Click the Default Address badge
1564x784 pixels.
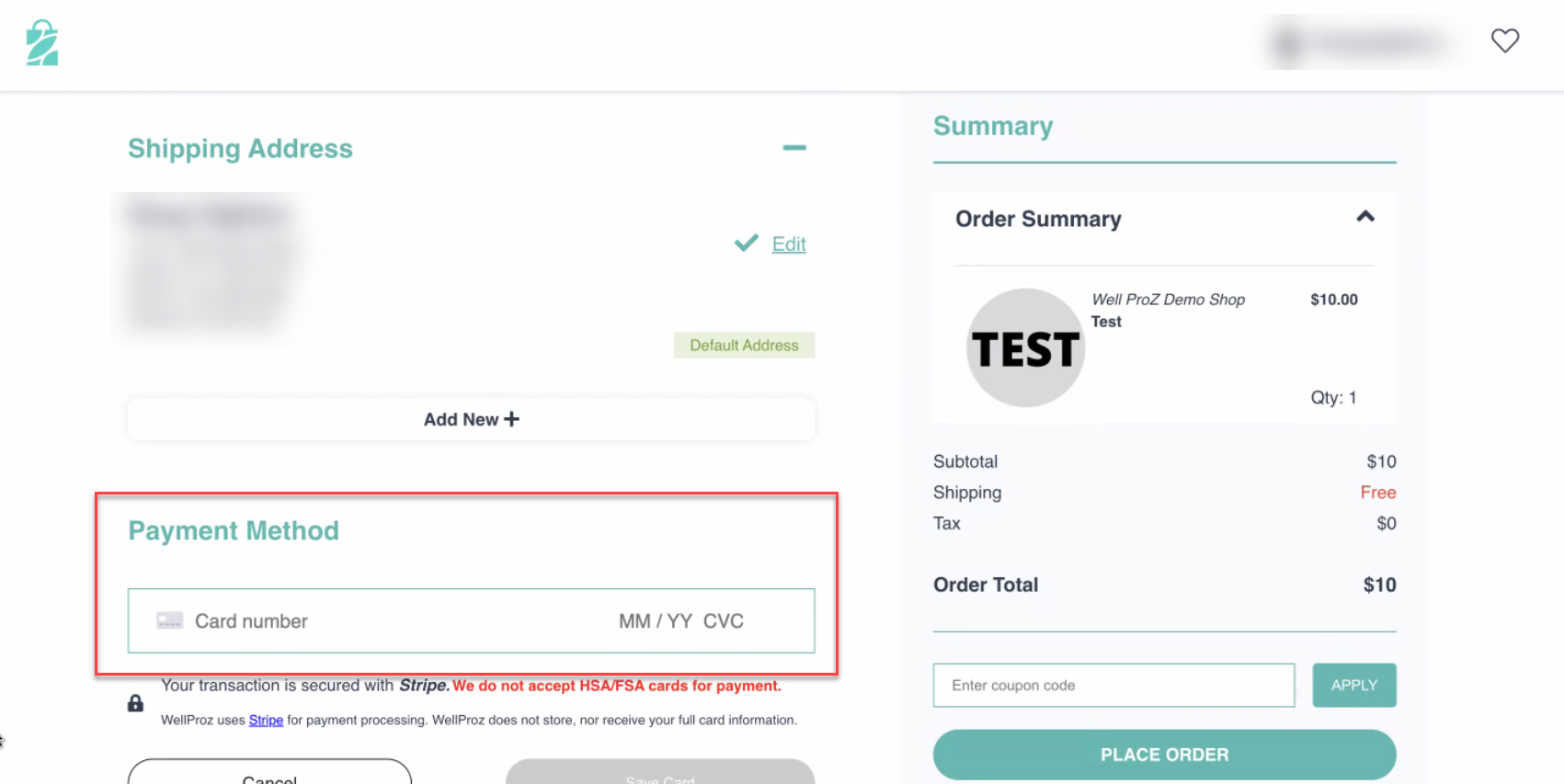click(744, 346)
